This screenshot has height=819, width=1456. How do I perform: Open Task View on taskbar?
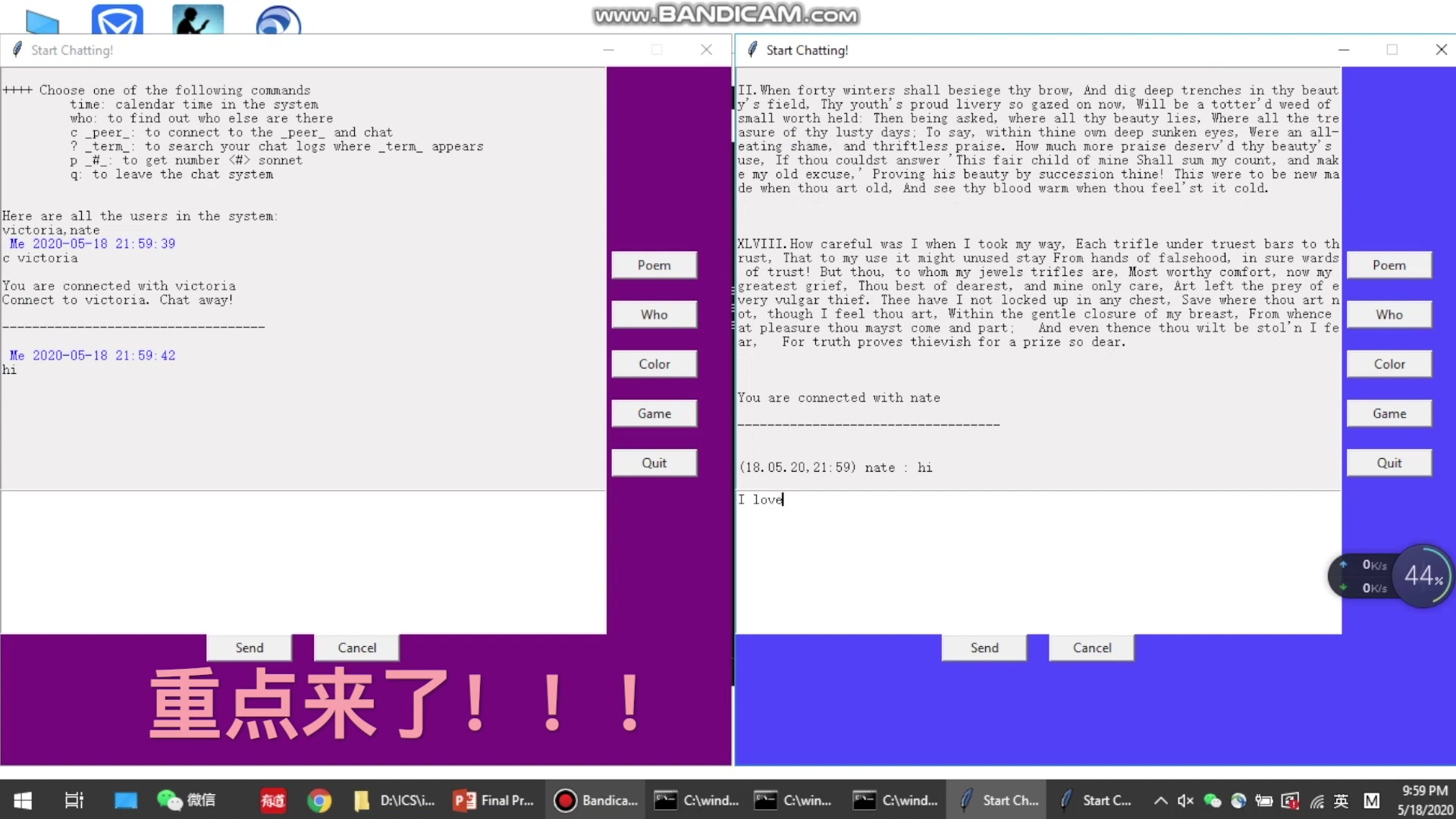[74, 800]
